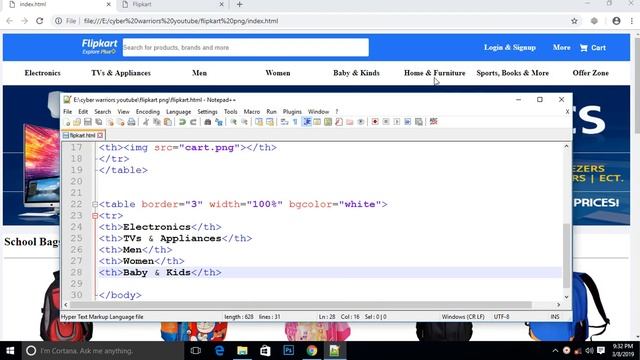Click the Notepad++ vertical scrollbar thumb
640x360 pixels.
567,256
